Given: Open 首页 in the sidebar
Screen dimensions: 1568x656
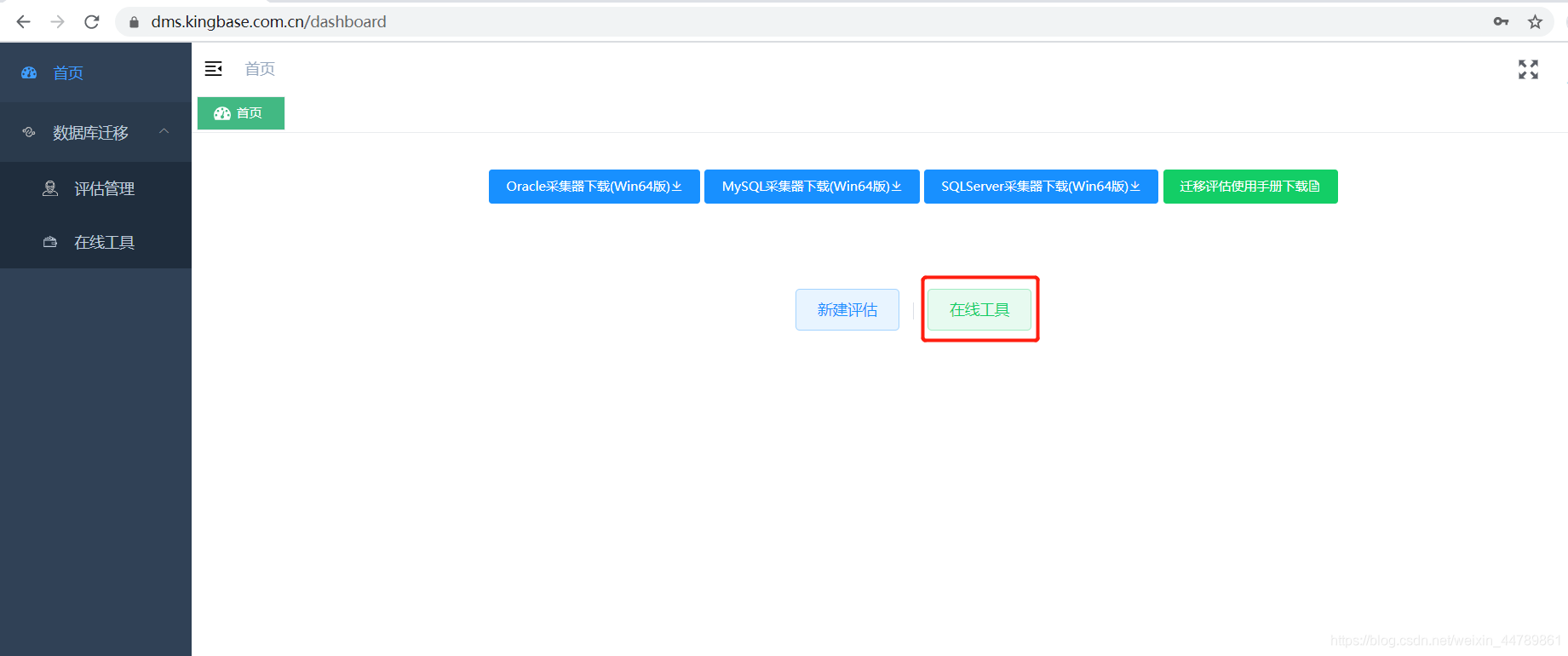Looking at the screenshot, I should pos(95,72).
